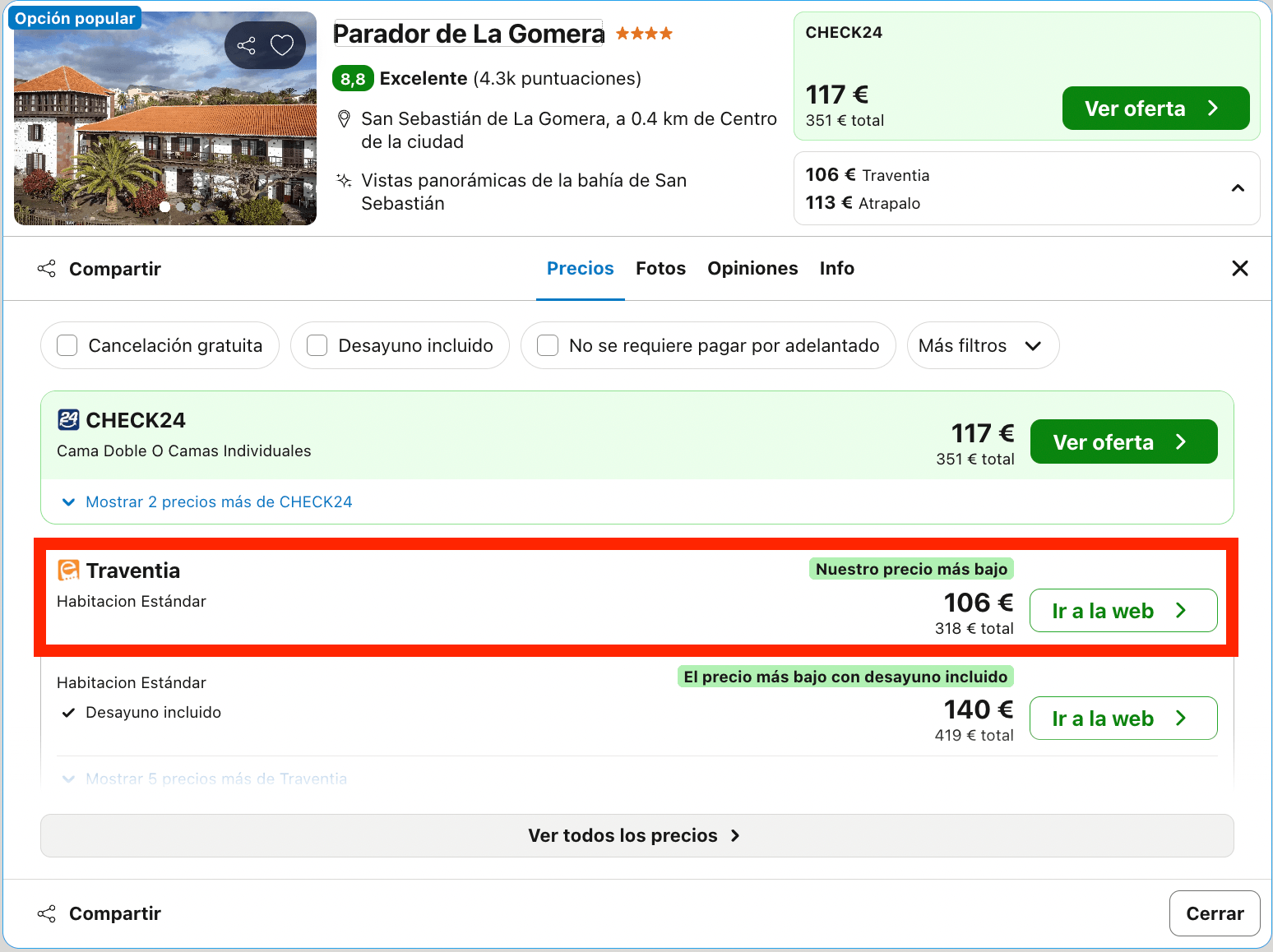Screen dimensions: 1273x952
Task: Expand Mostrar 5 precios más de Traventia
Action: click(205, 779)
